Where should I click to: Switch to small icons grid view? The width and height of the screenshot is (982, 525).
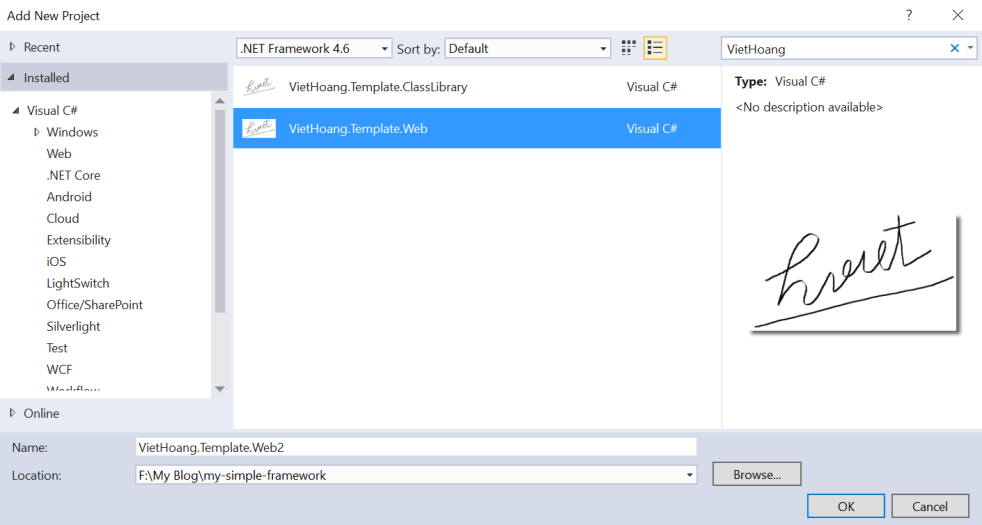[629, 48]
